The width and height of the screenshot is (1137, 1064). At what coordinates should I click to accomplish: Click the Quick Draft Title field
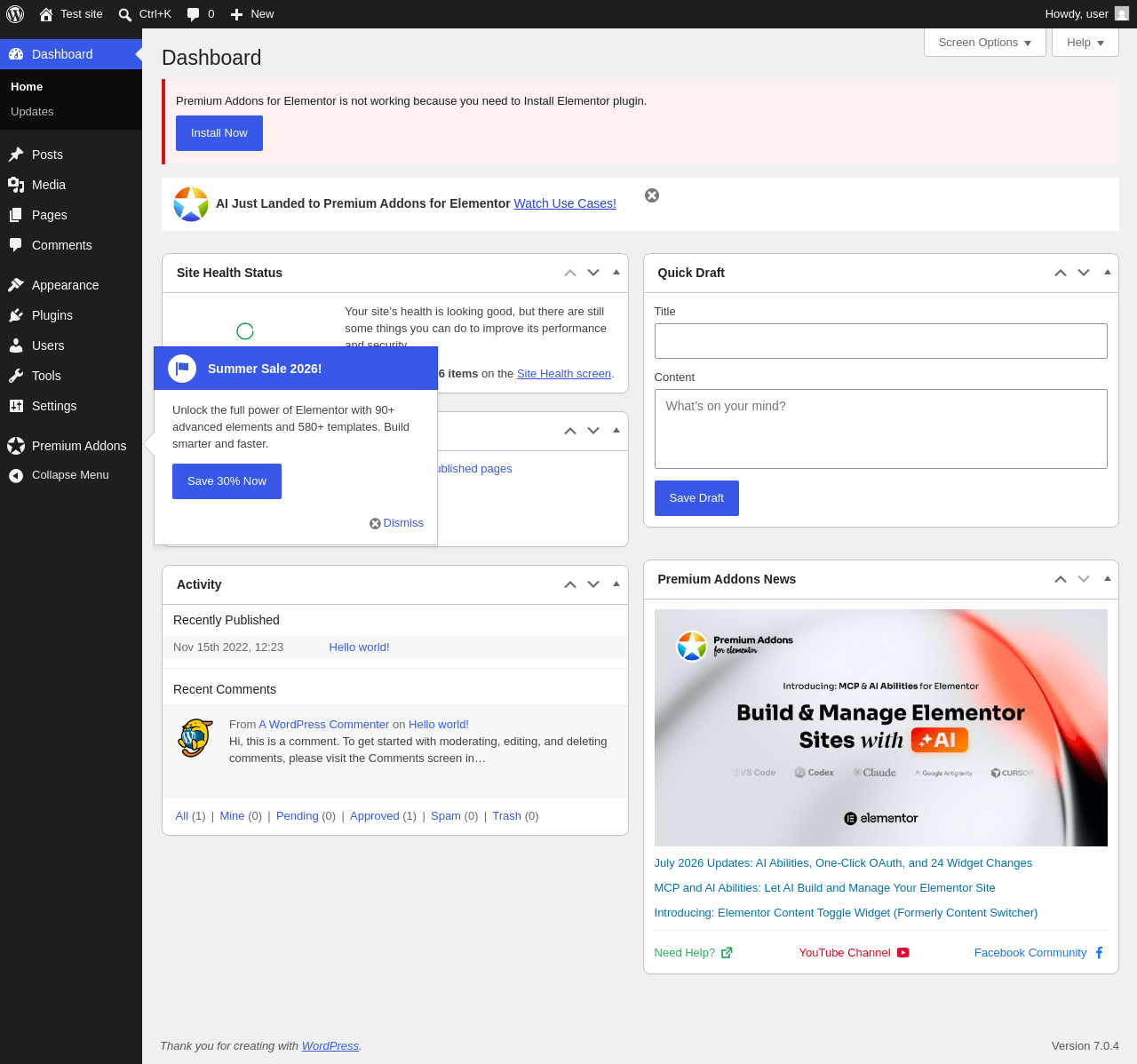pos(881,341)
